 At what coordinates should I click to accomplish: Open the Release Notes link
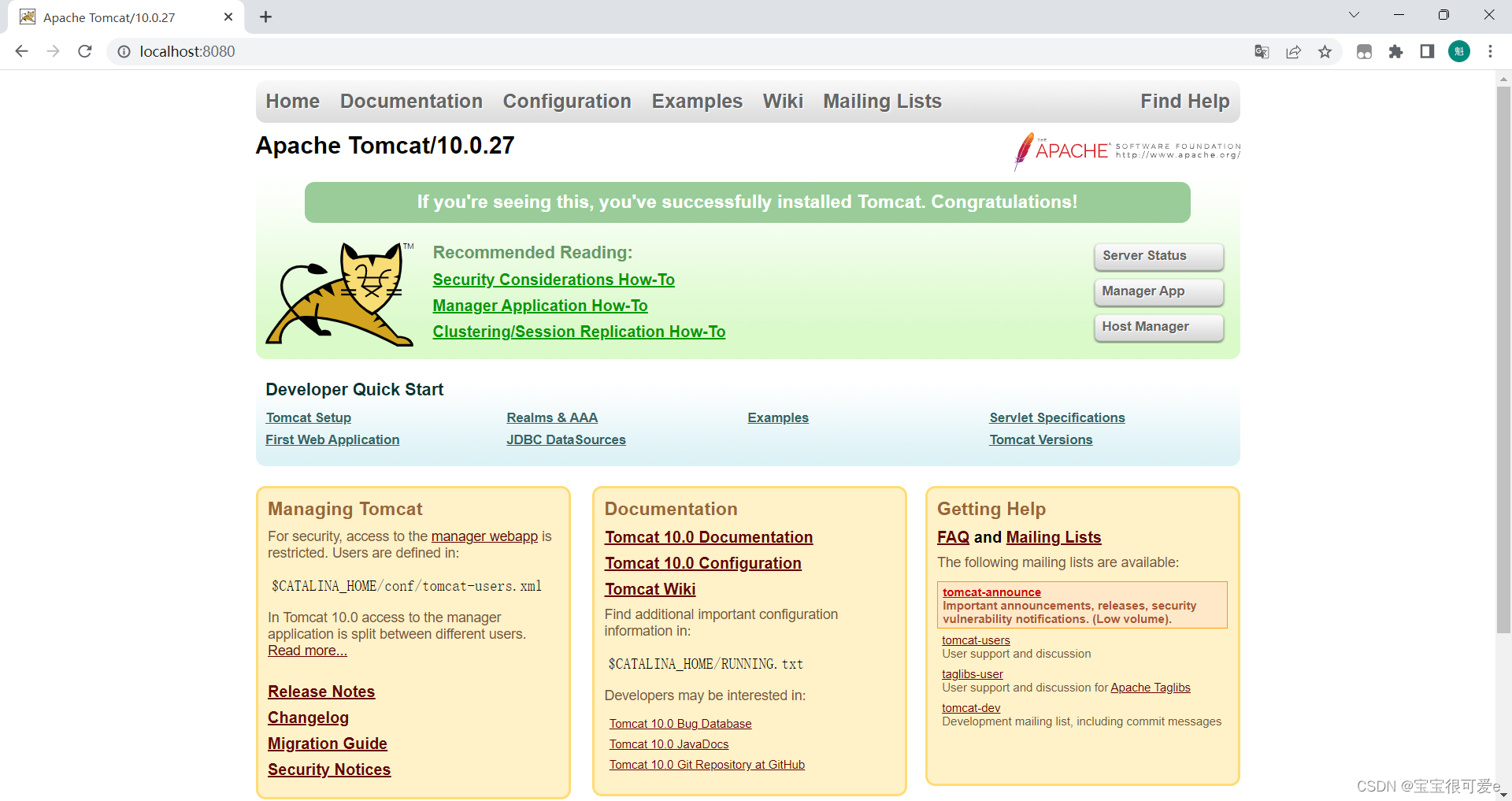click(321, 692)
